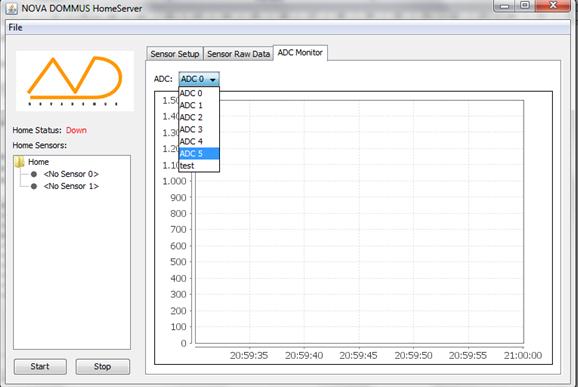Select the <No Sensor 1> tree item
This screenshot has height=387, width=578.
tap(71, 186)
